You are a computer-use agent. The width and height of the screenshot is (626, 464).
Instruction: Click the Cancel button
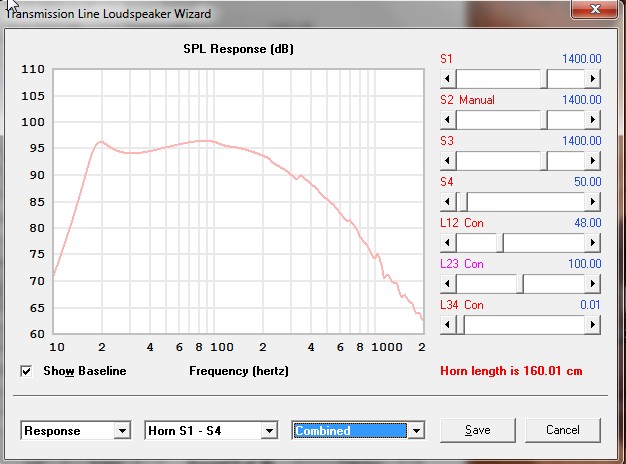pos(563,430)
